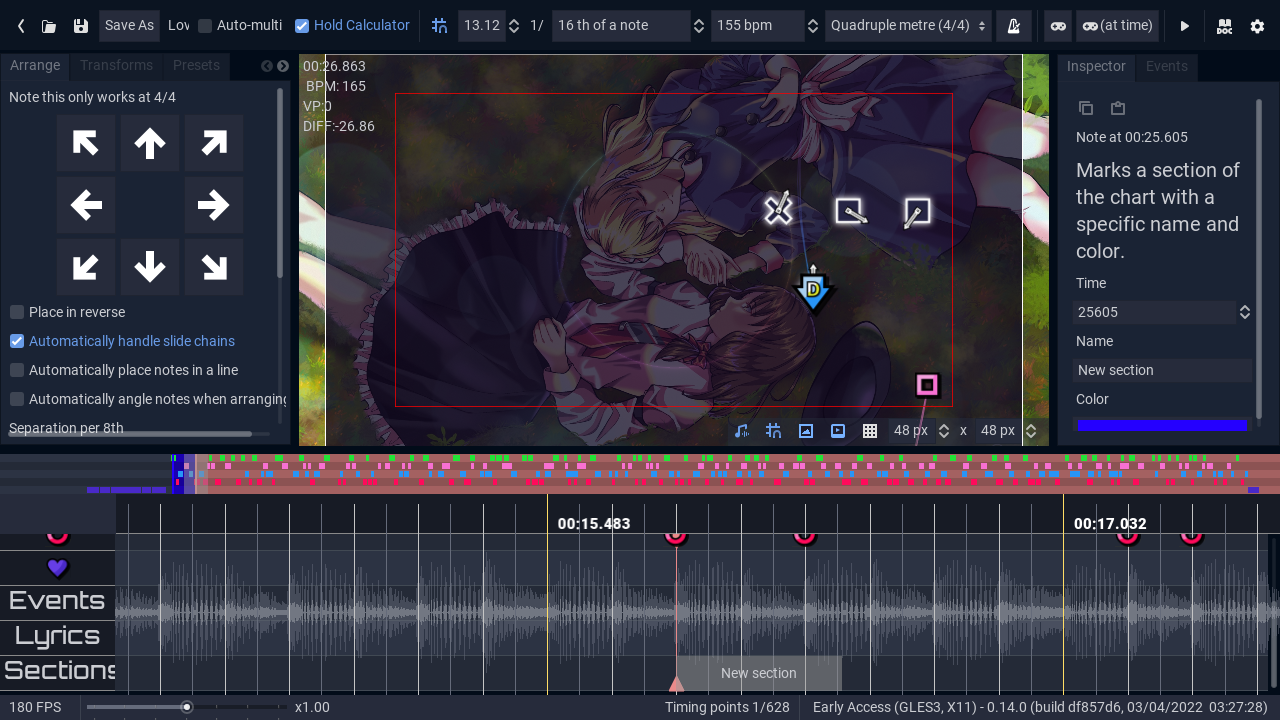The height and width of the screenshot is (720, 1280).
Task: Switch to the Events tab
Action: 1166,66
